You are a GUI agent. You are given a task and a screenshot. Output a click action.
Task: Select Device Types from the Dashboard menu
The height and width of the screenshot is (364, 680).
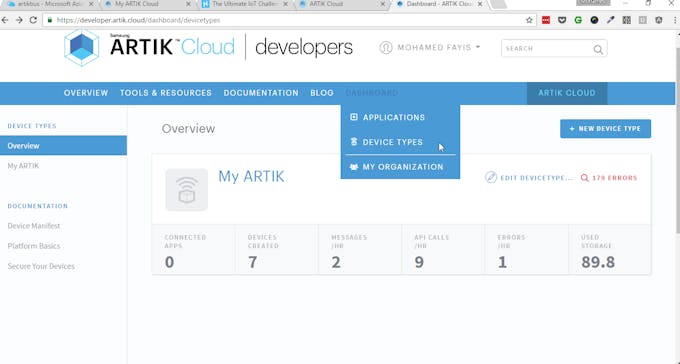[392, 142]
